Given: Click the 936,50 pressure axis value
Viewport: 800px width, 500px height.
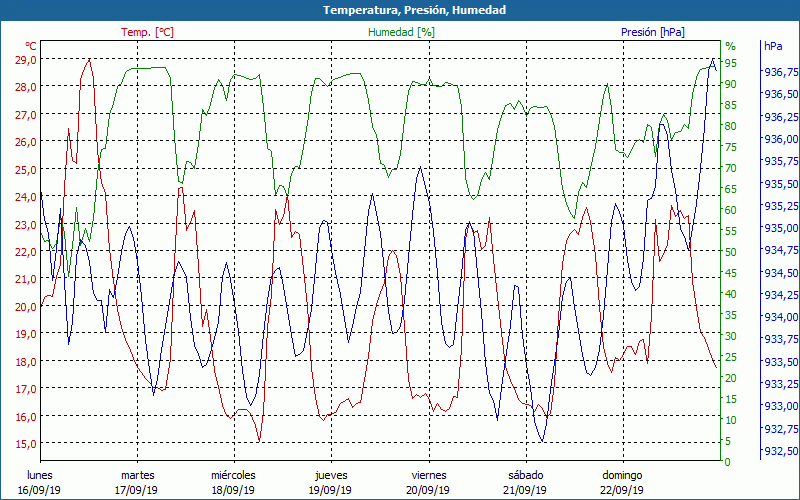Looking at the screenshot, I should tap(781, 94).
